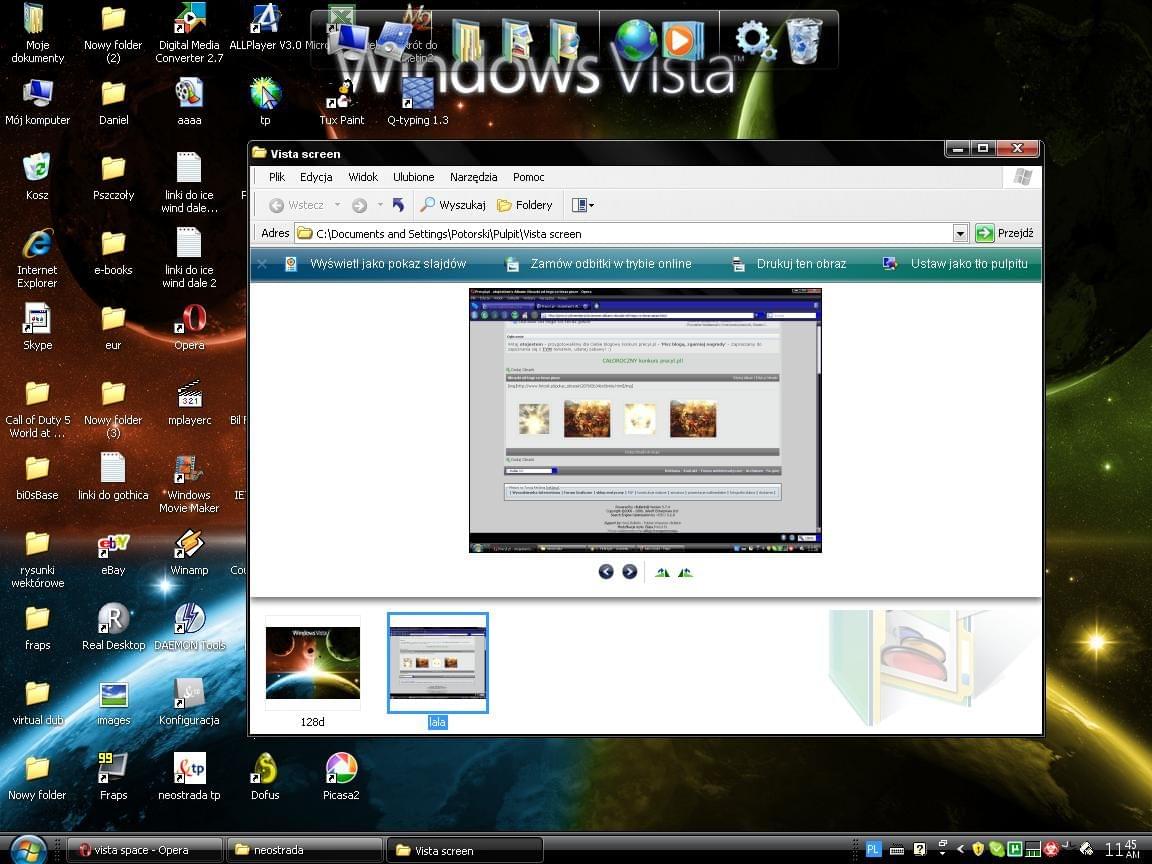Expand the address bar dropdown arrow
This screenshot has width=1152, height=864.
[960, 234]
